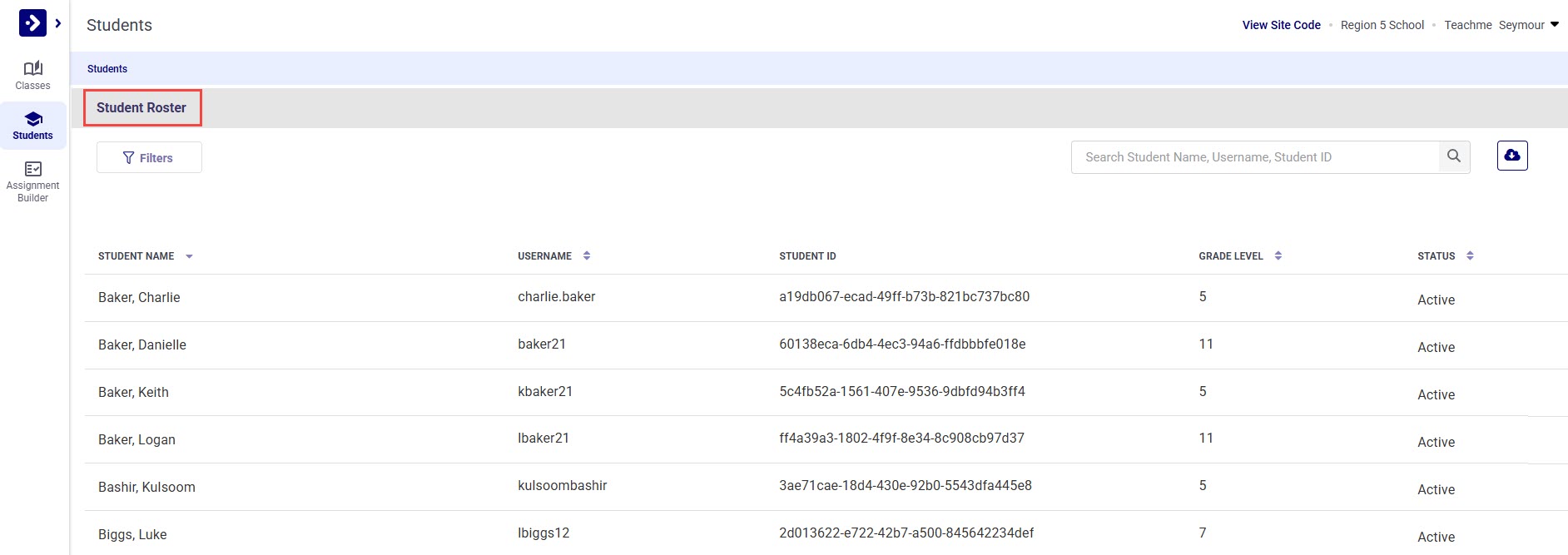Viewport: 1568px width, 555px height.
Task: Download roster with the cloud icon
Action: [x=1512, y=156]
